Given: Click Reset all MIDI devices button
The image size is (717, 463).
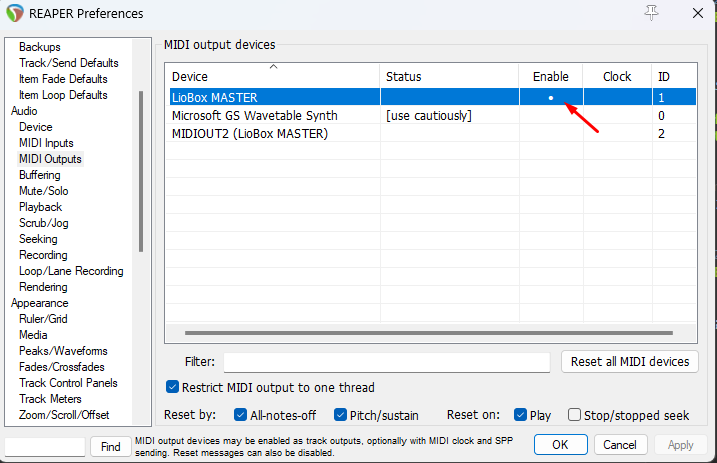Looking at the screenshot, I should tap(630, 362).
